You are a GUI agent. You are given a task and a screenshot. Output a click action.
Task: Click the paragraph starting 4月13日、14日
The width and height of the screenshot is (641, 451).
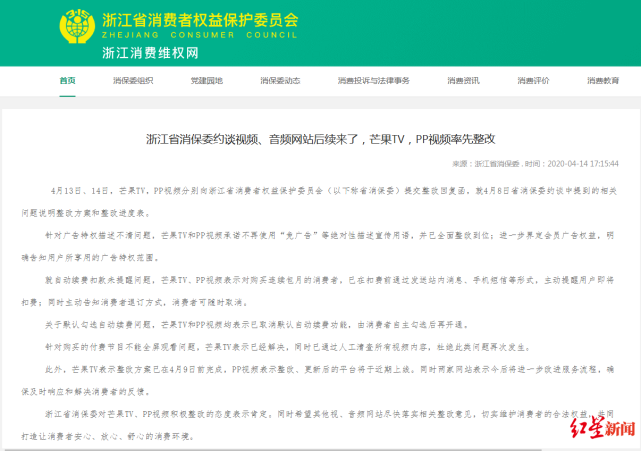pos(319,202)
